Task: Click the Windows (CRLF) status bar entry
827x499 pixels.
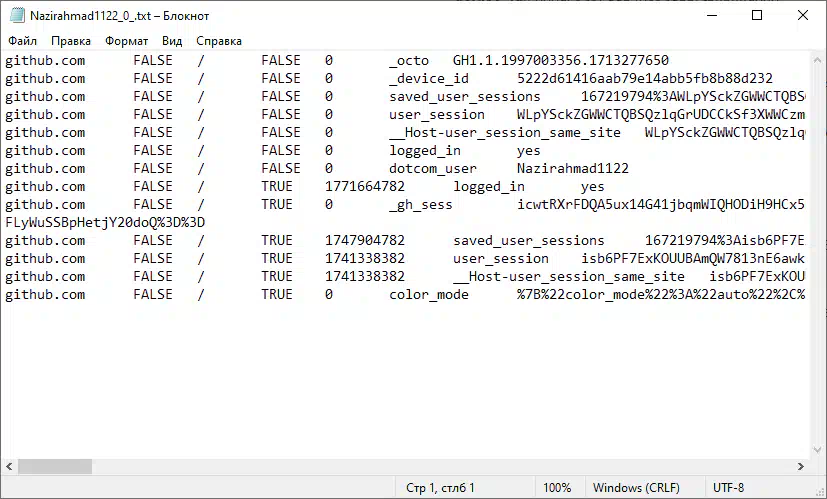Action: [636, 488]
